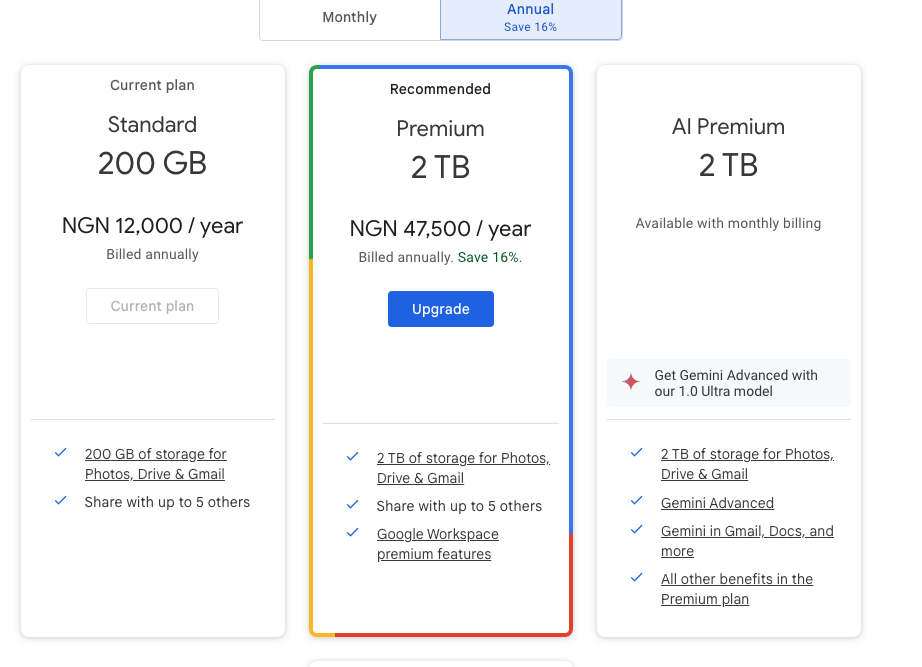Click checkmark beside Gemini Advanced

[636, 501]
